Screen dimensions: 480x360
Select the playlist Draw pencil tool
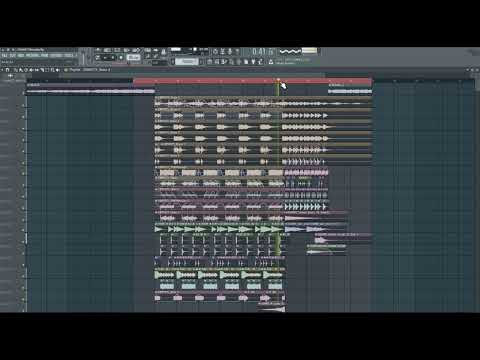point(16,70)
